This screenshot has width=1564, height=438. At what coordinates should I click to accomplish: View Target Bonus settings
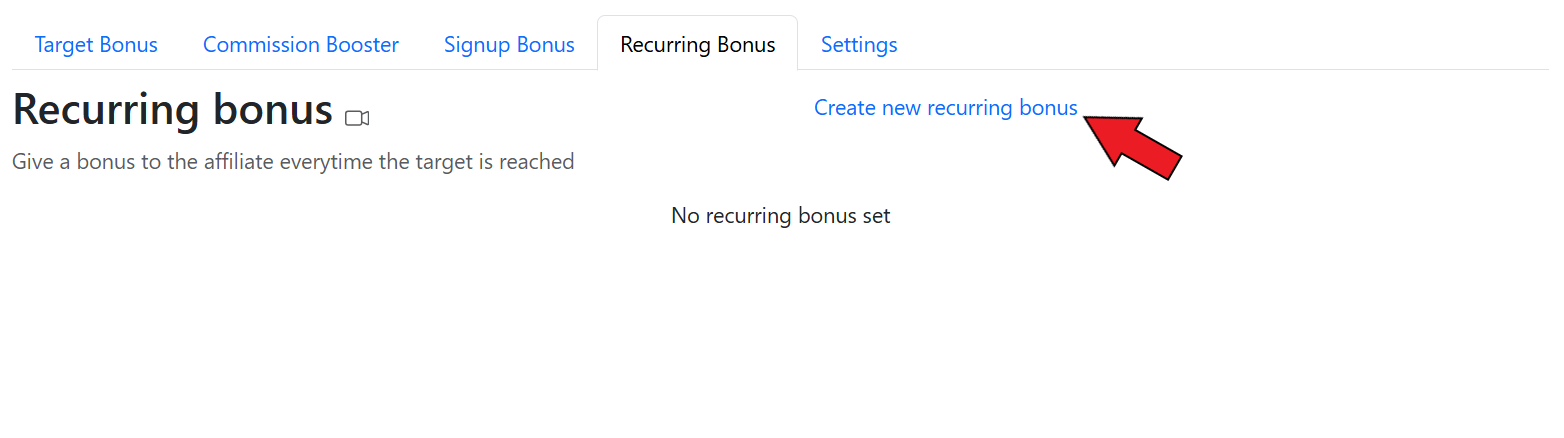point(96,45)
